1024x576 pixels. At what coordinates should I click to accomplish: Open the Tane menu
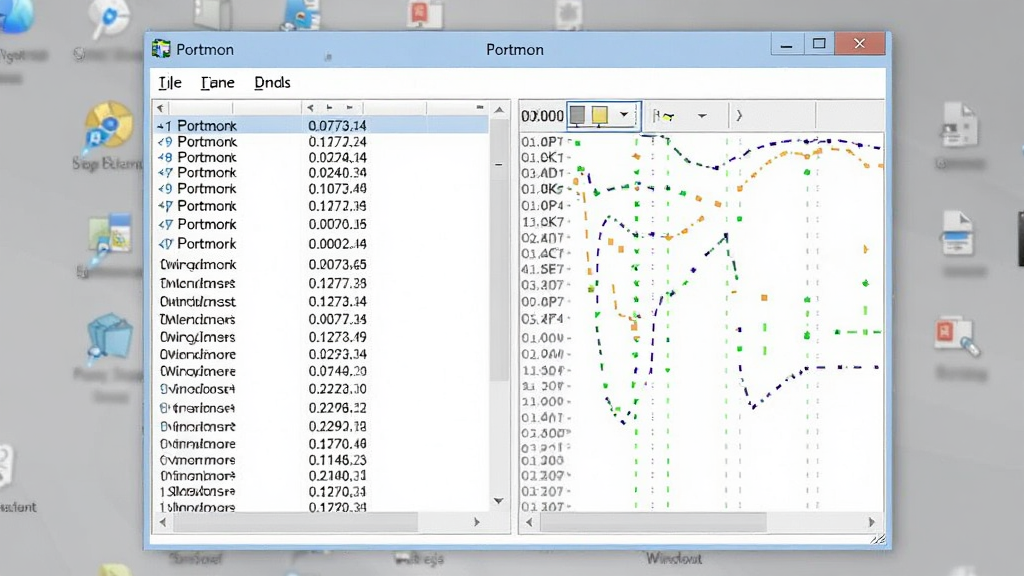pyautogui.click(x=217, y=82)
